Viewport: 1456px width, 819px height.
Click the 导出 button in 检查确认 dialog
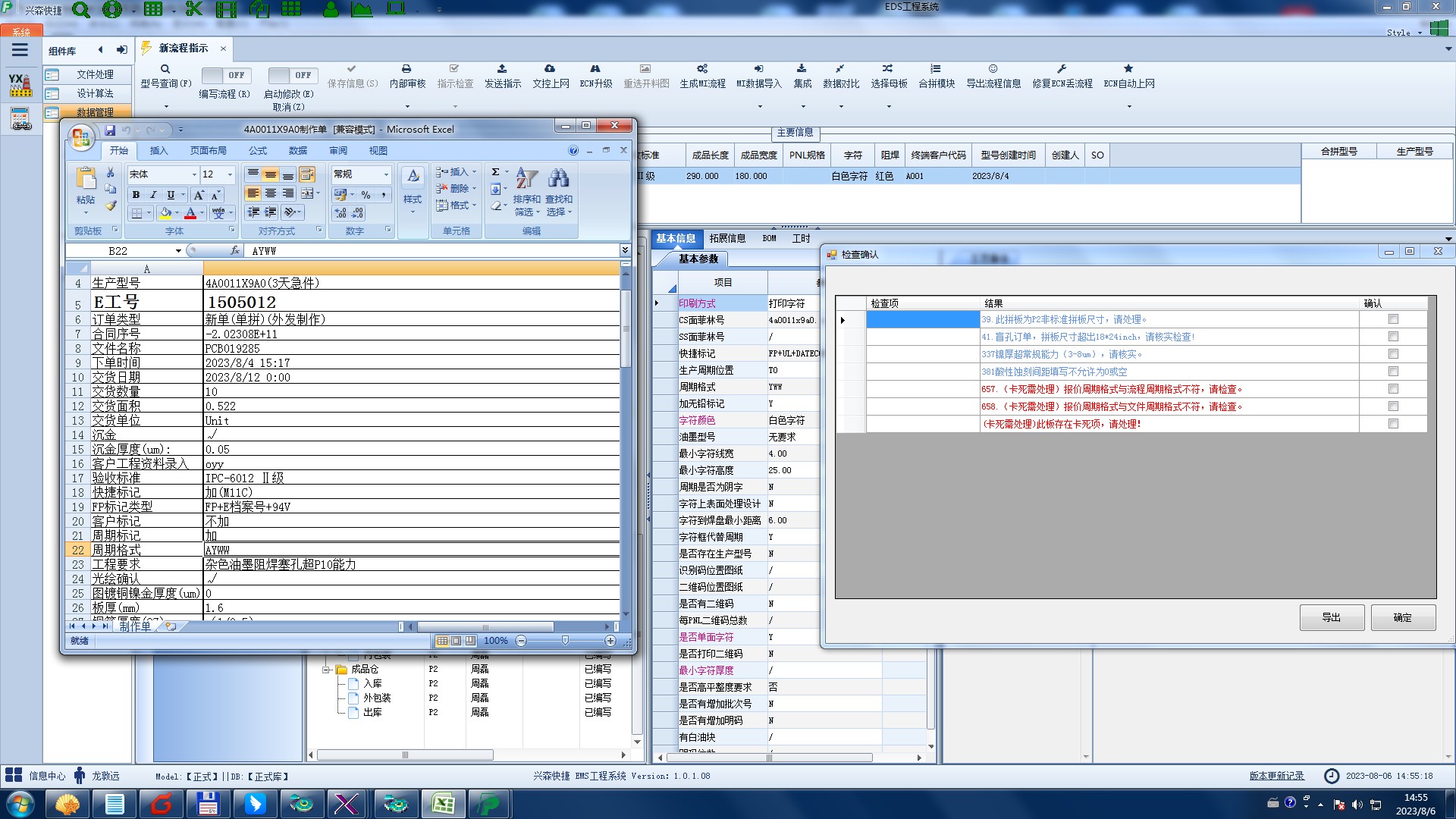(x=1331, y=617)
